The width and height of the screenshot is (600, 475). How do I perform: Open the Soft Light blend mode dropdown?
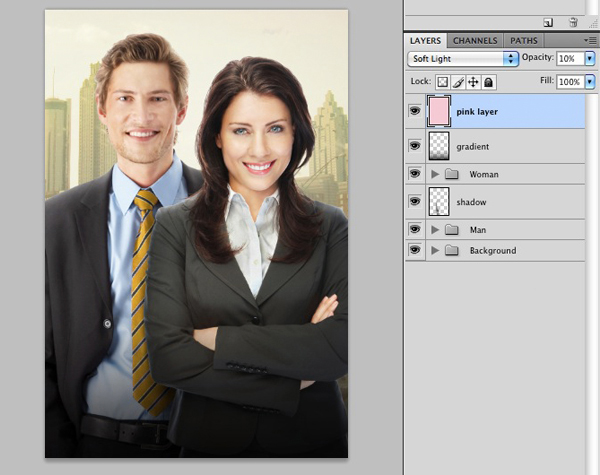pos(462,59)
